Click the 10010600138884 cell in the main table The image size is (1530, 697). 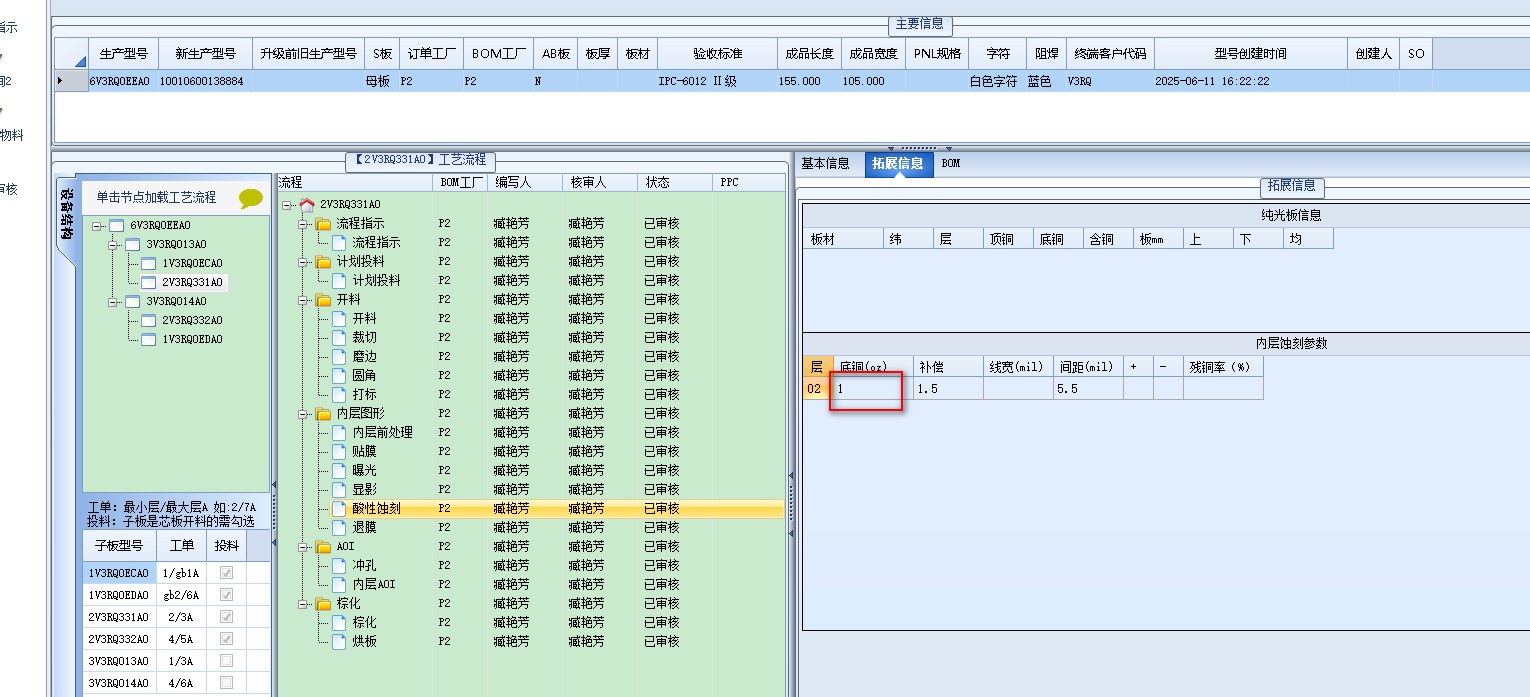(206, 81)
